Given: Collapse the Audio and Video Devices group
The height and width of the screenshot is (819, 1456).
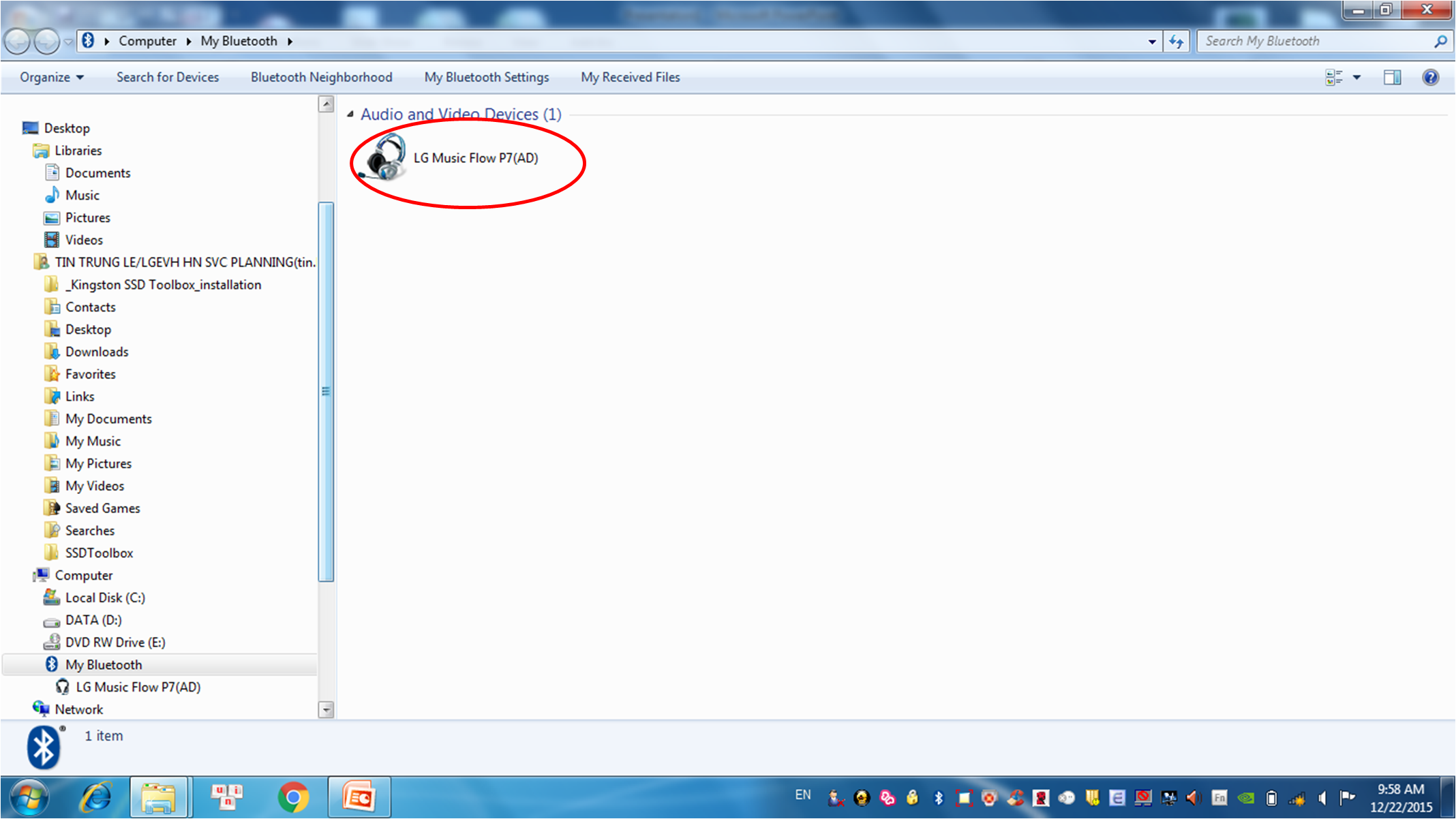Looking at the screenshot, I should coord(350,114).
